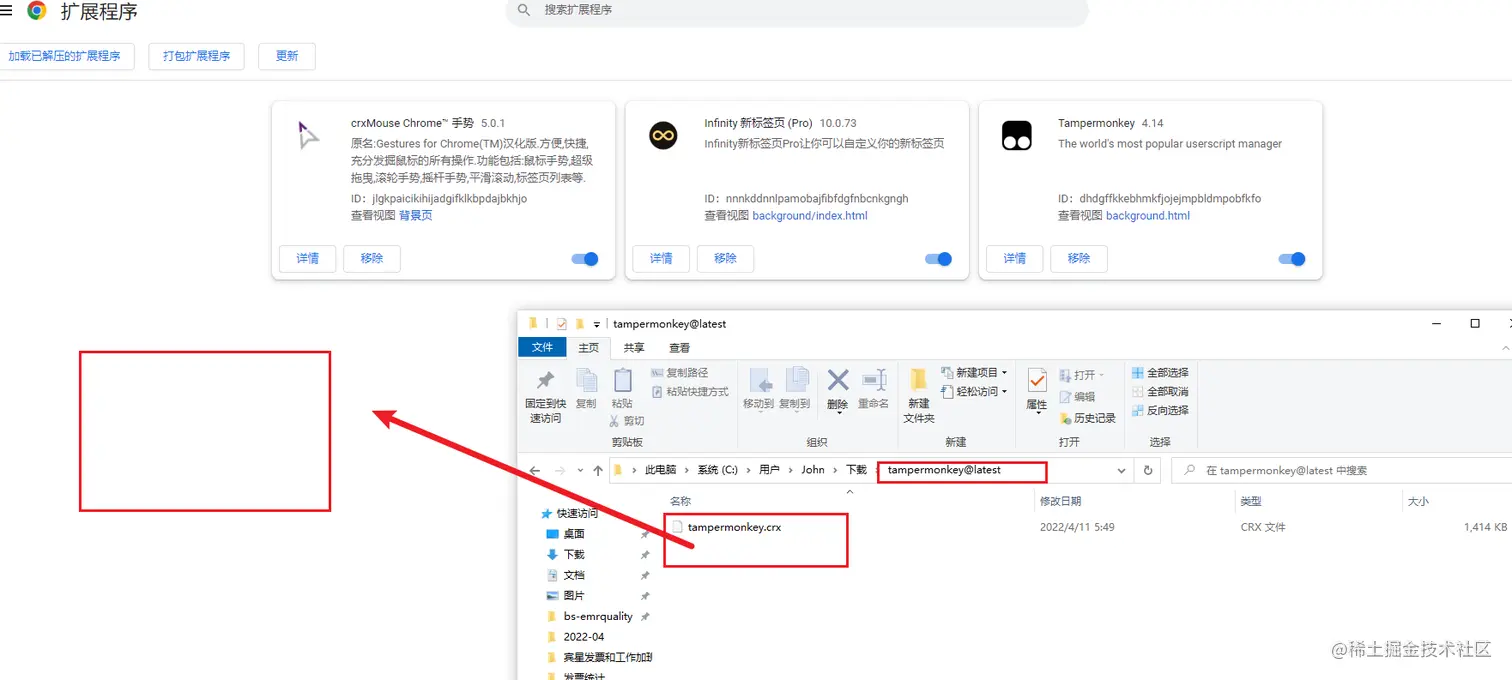Image resolution: width=1512 pixels, height=680 pixels.
Task: Open the 文件 tab in Explorer
Action: pos(543,347)
